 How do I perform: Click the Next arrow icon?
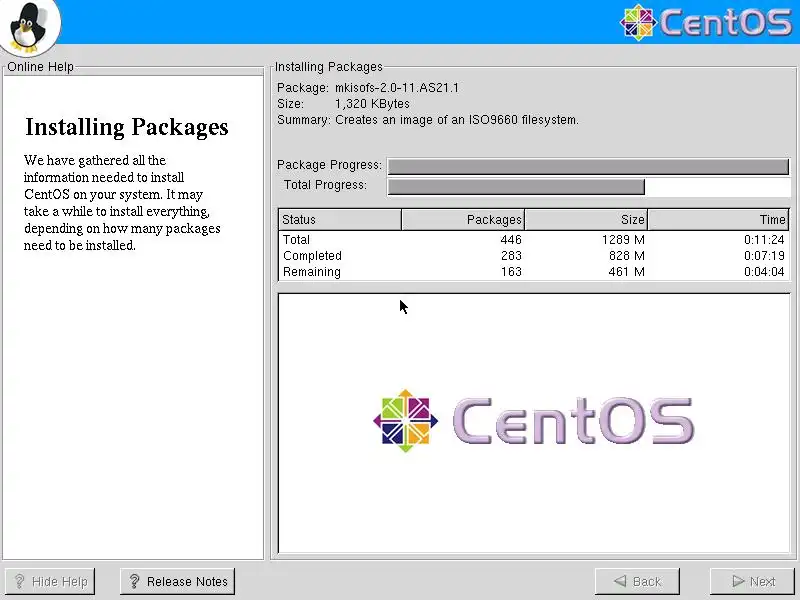point(738,581)
